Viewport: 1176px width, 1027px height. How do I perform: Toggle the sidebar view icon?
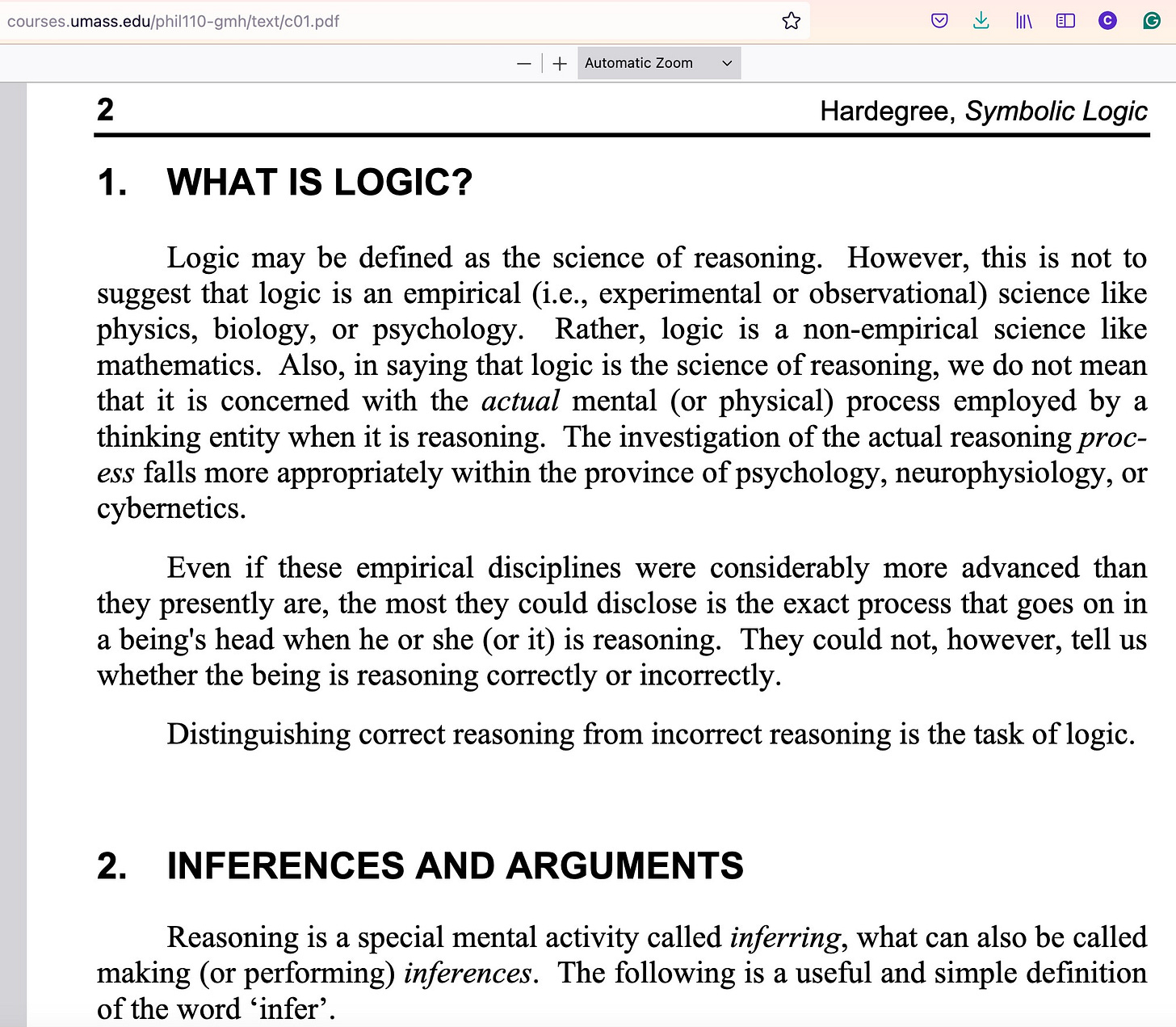(x=1065, y=21)
